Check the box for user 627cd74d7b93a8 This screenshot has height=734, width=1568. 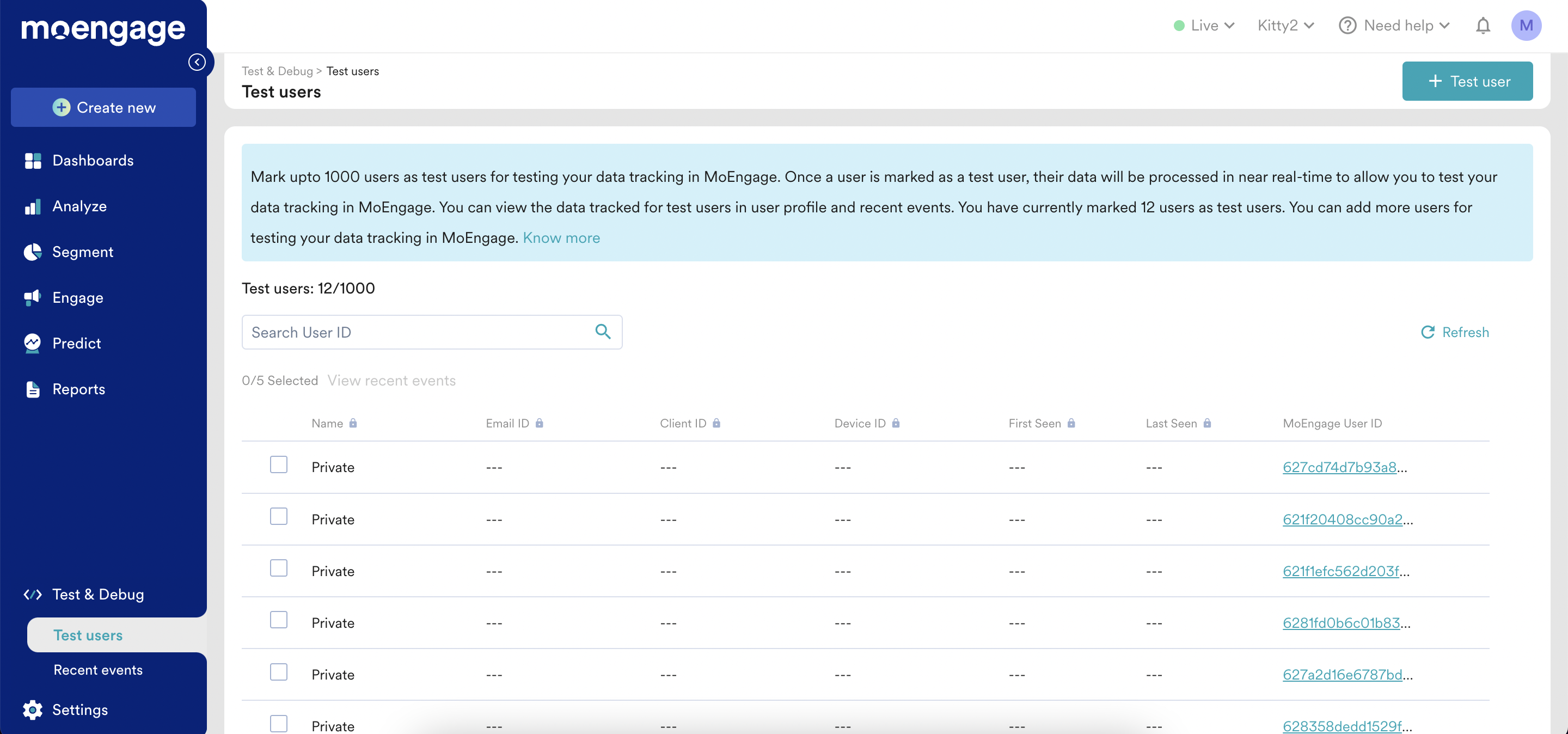279,465
